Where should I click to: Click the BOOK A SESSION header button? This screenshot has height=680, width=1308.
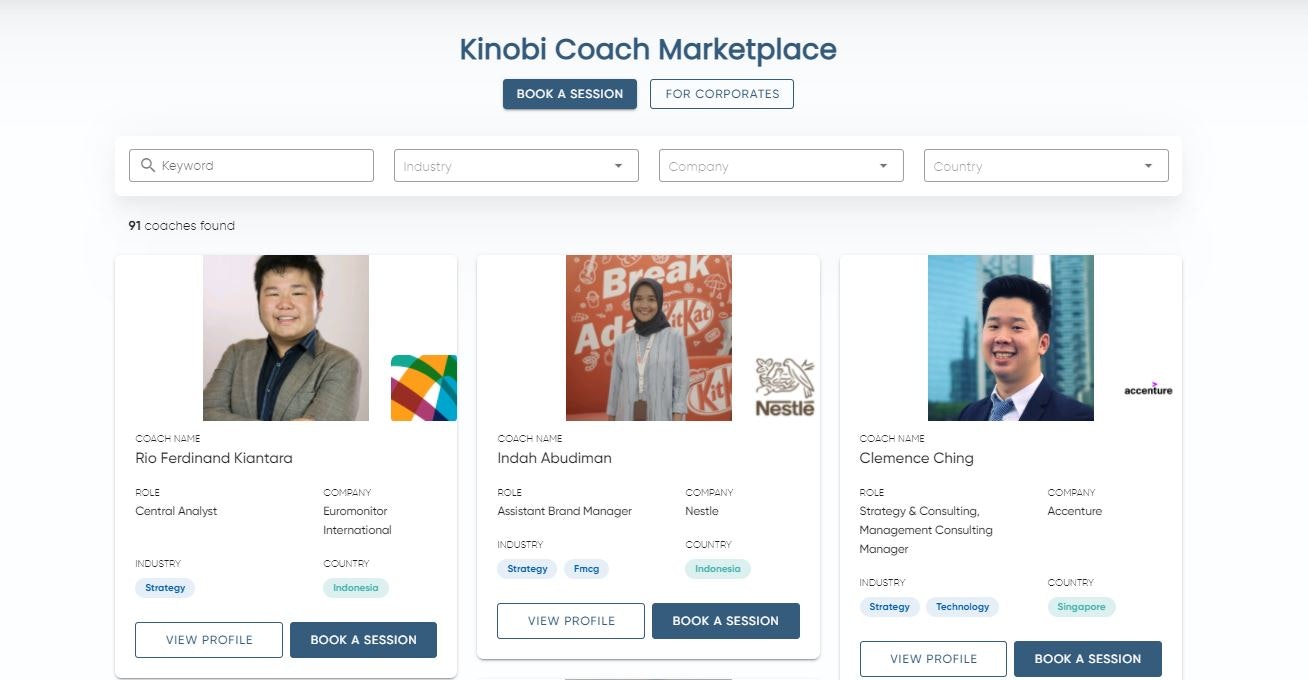click(569, 93)
